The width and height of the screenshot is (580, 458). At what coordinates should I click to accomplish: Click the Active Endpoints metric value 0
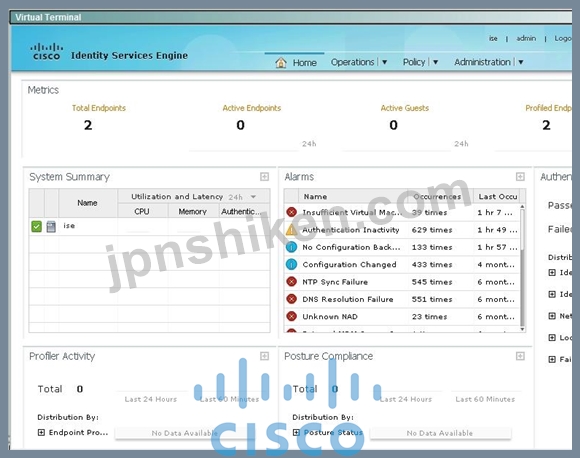click(240, 125)
